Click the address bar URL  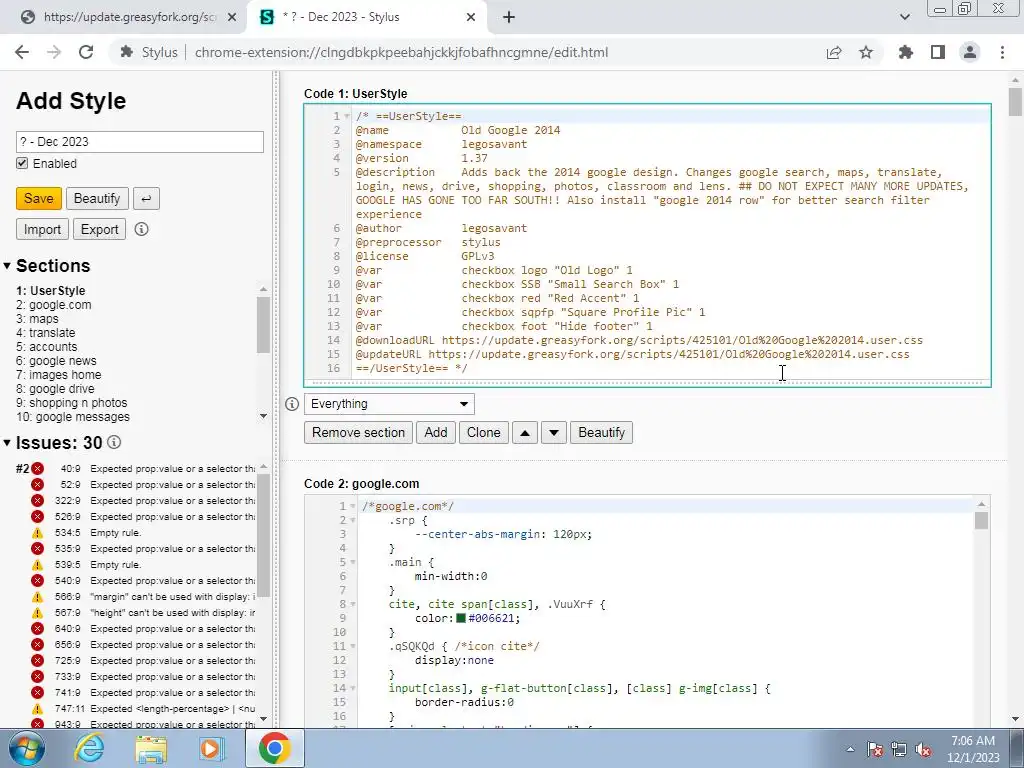401,52
